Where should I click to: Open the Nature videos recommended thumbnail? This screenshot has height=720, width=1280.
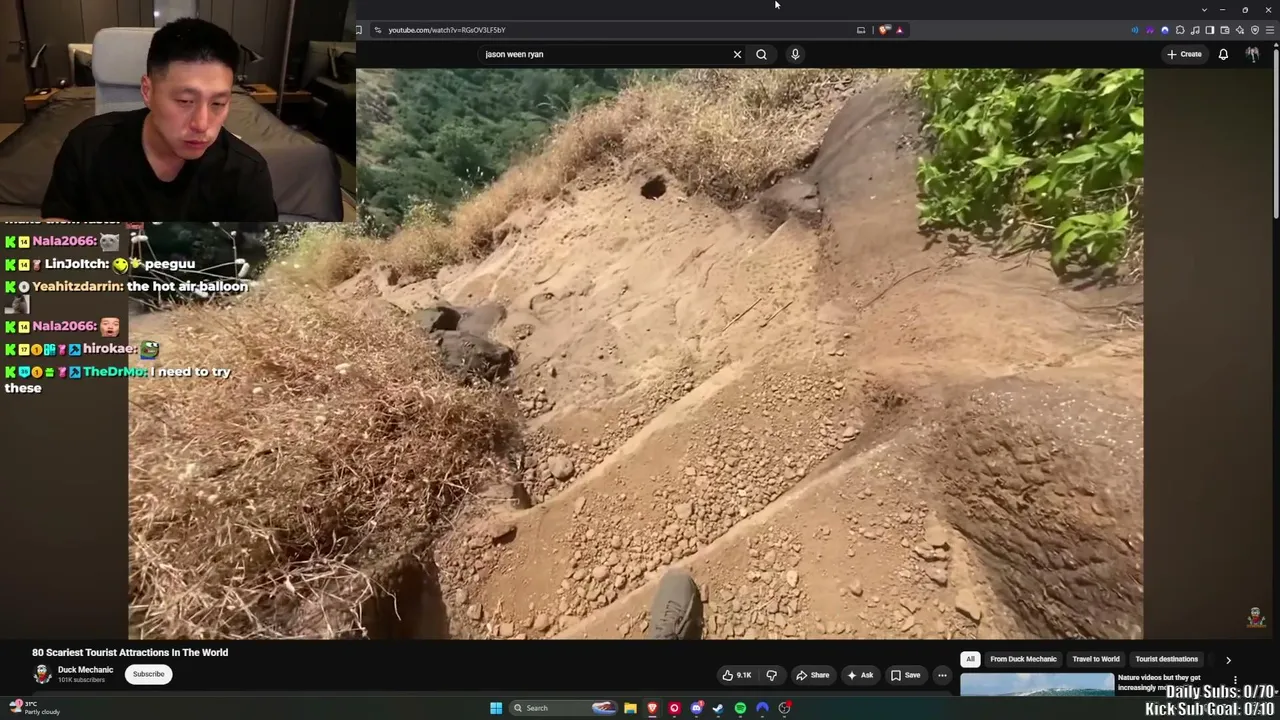pos(1037,684)
